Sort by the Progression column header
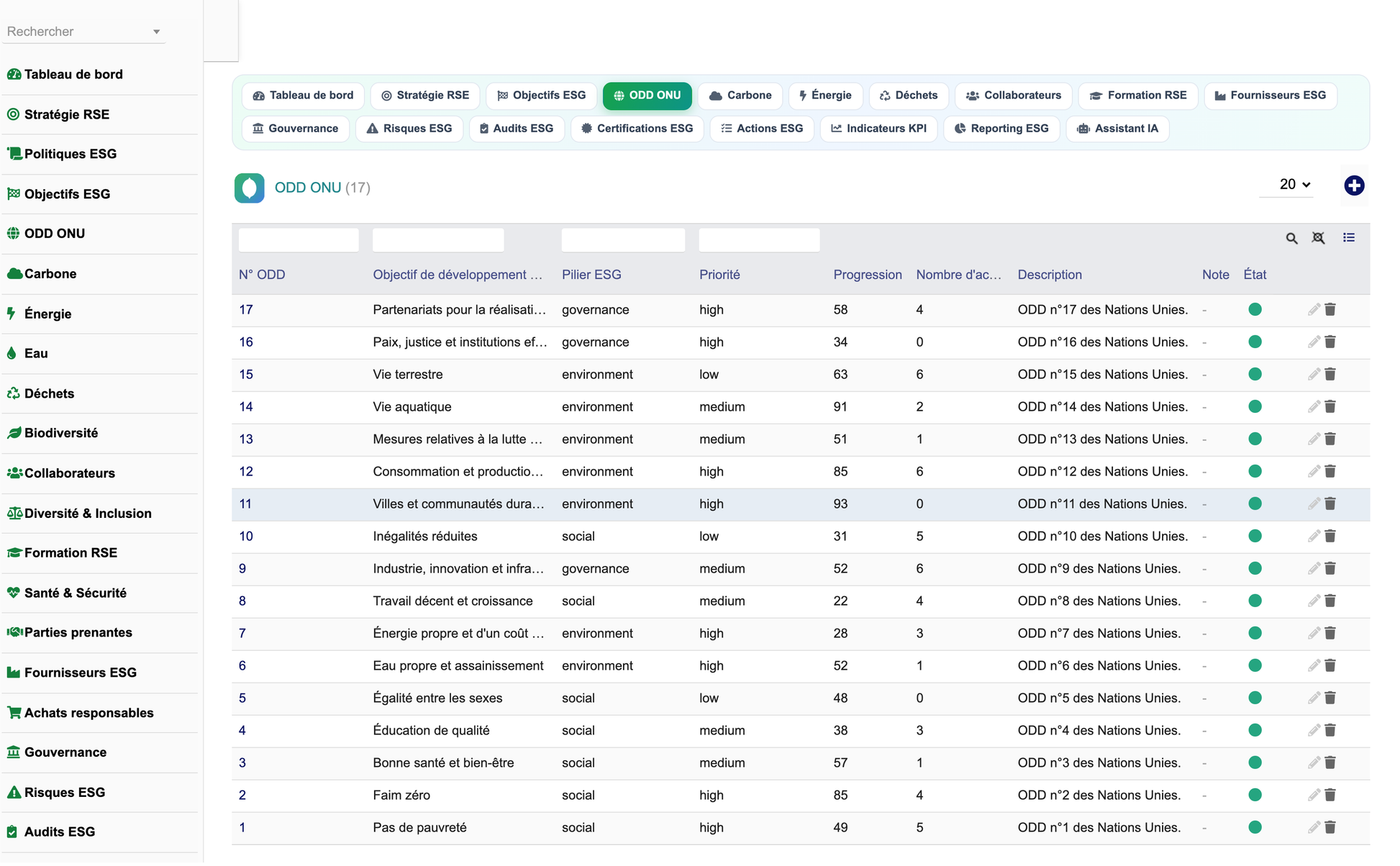The height and width of the screenshot is (866, 1400). coord(868,275)
